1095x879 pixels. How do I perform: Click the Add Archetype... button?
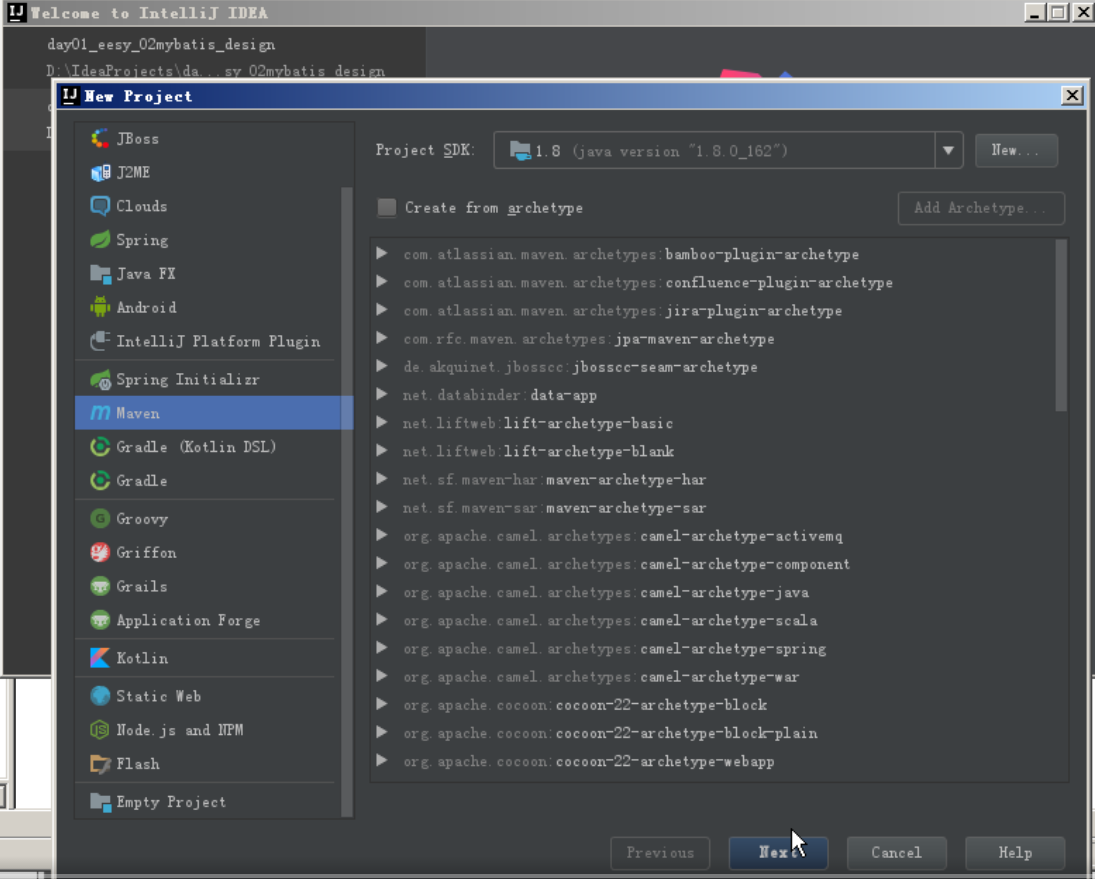click(980, 208)
